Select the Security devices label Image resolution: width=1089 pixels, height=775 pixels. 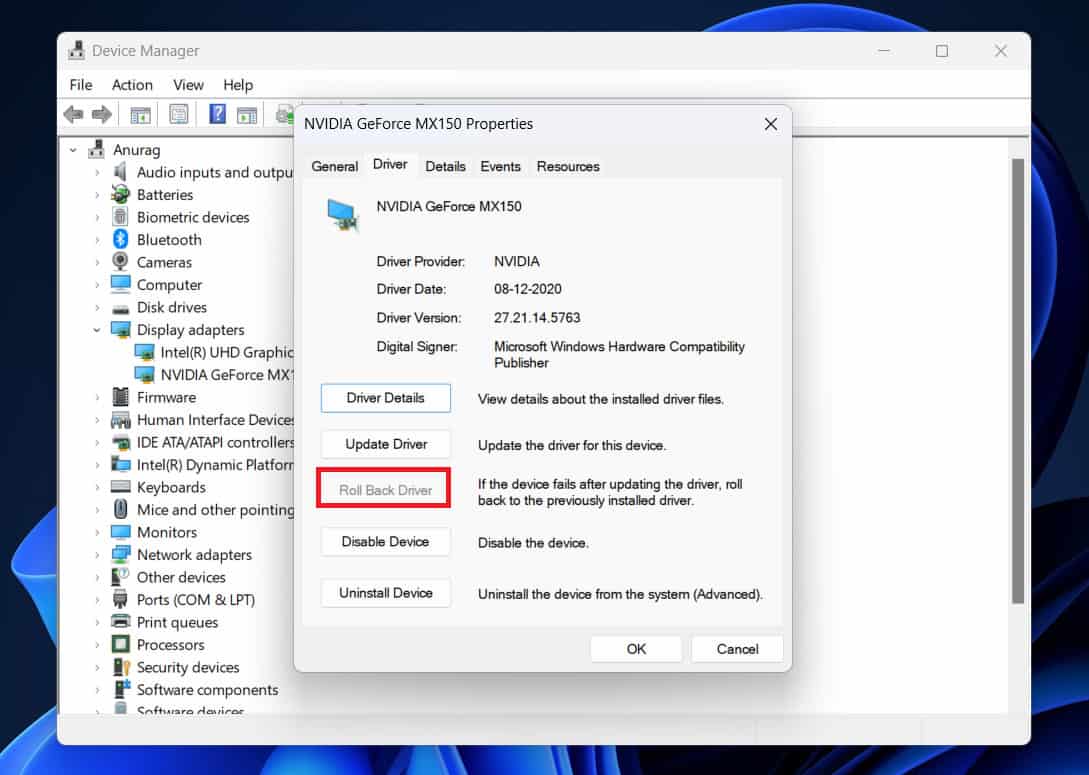pyautogui.click(x=188, y=667)
